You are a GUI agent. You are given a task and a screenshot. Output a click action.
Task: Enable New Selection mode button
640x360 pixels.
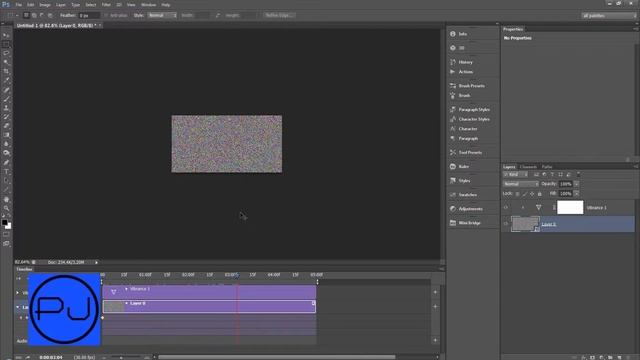pos(26,16)
